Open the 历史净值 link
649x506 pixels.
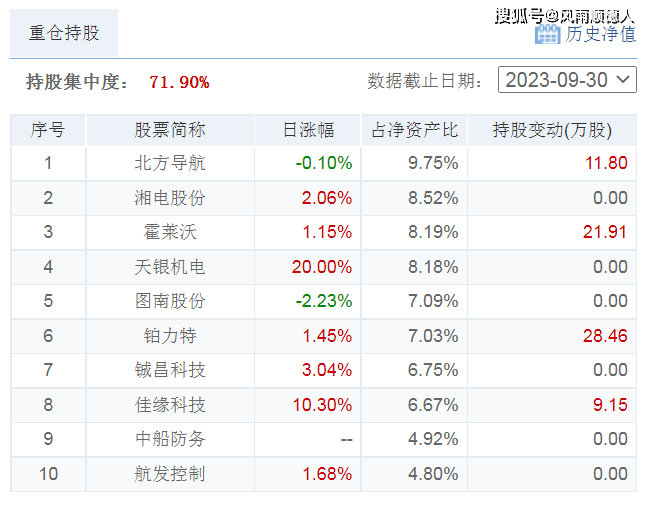600,34
